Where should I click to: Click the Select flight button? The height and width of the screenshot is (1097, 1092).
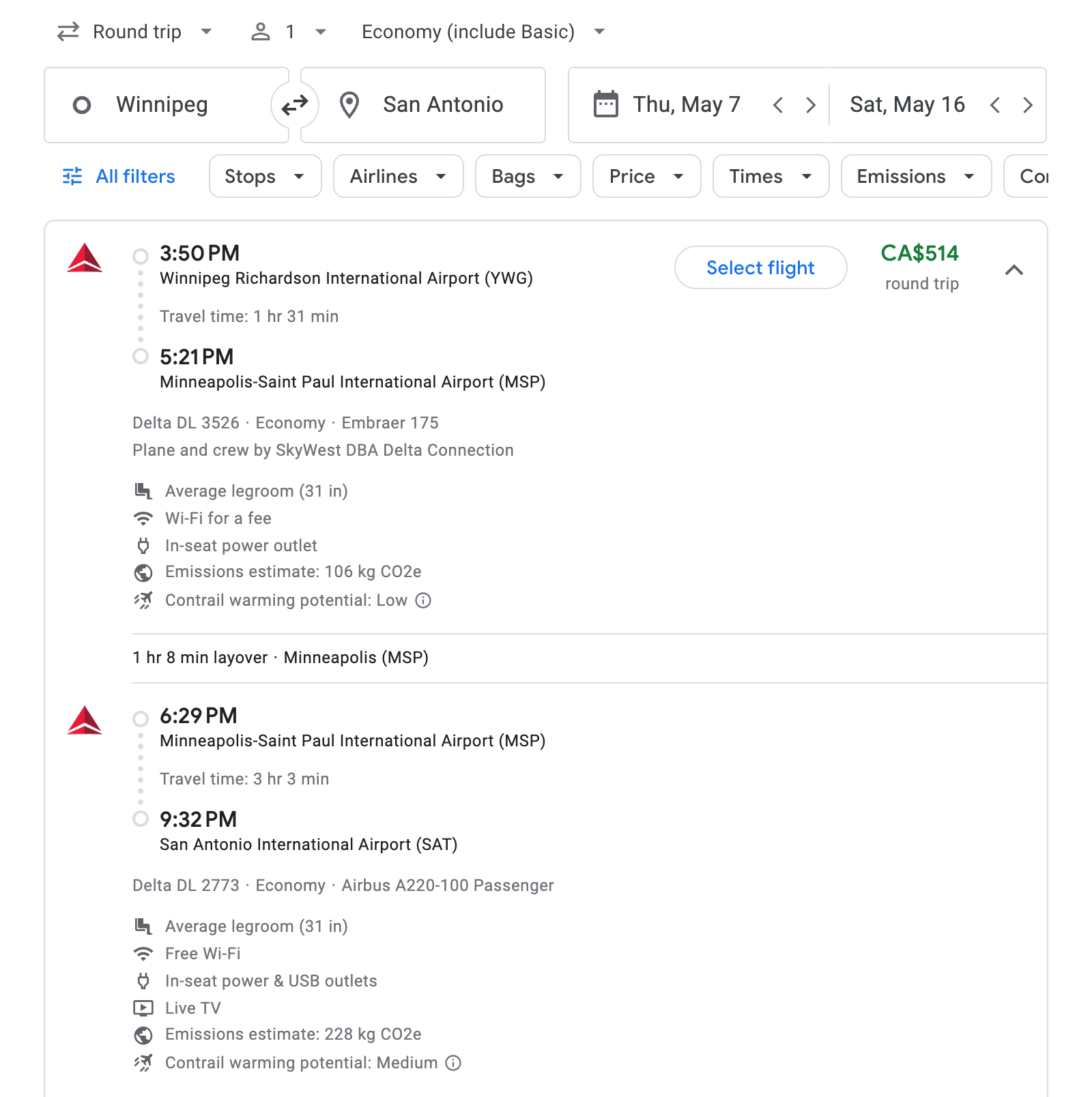point(760,267)
